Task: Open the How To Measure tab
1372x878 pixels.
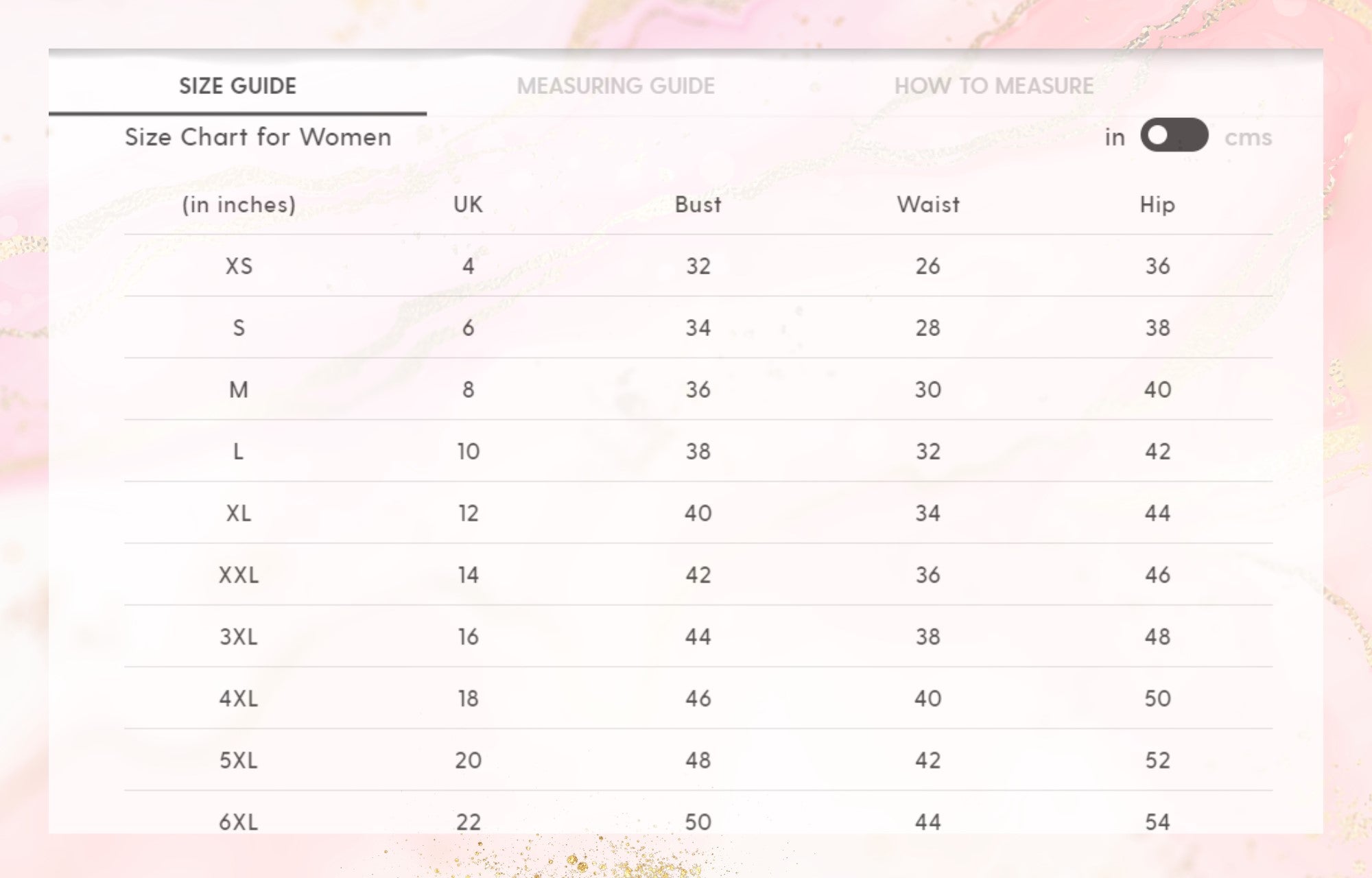Action: (993, 86)
